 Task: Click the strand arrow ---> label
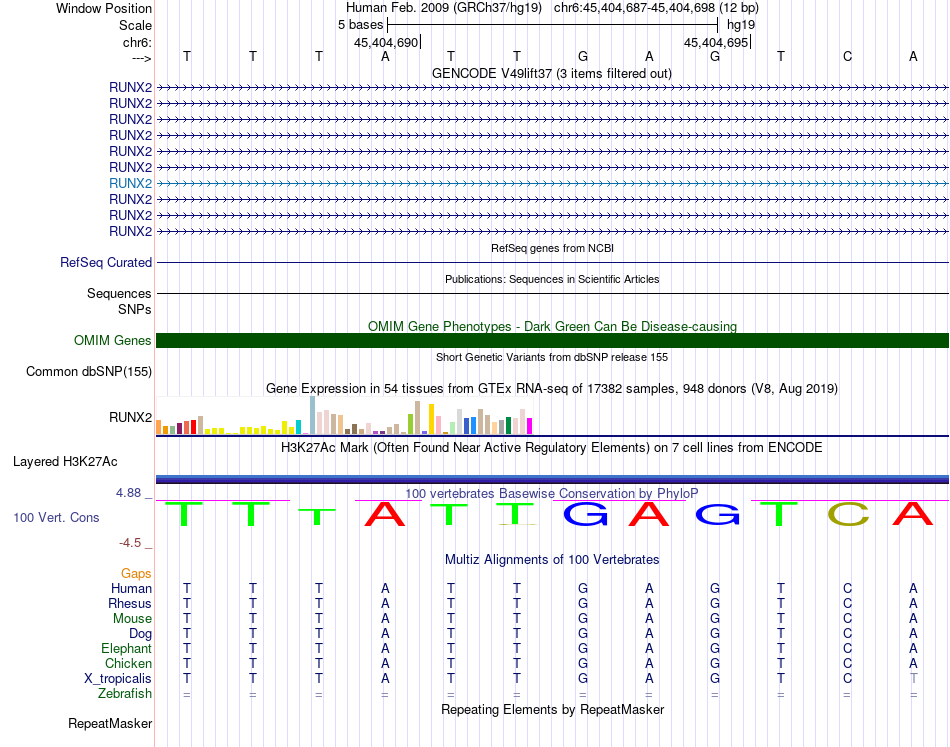click(142, 58)
